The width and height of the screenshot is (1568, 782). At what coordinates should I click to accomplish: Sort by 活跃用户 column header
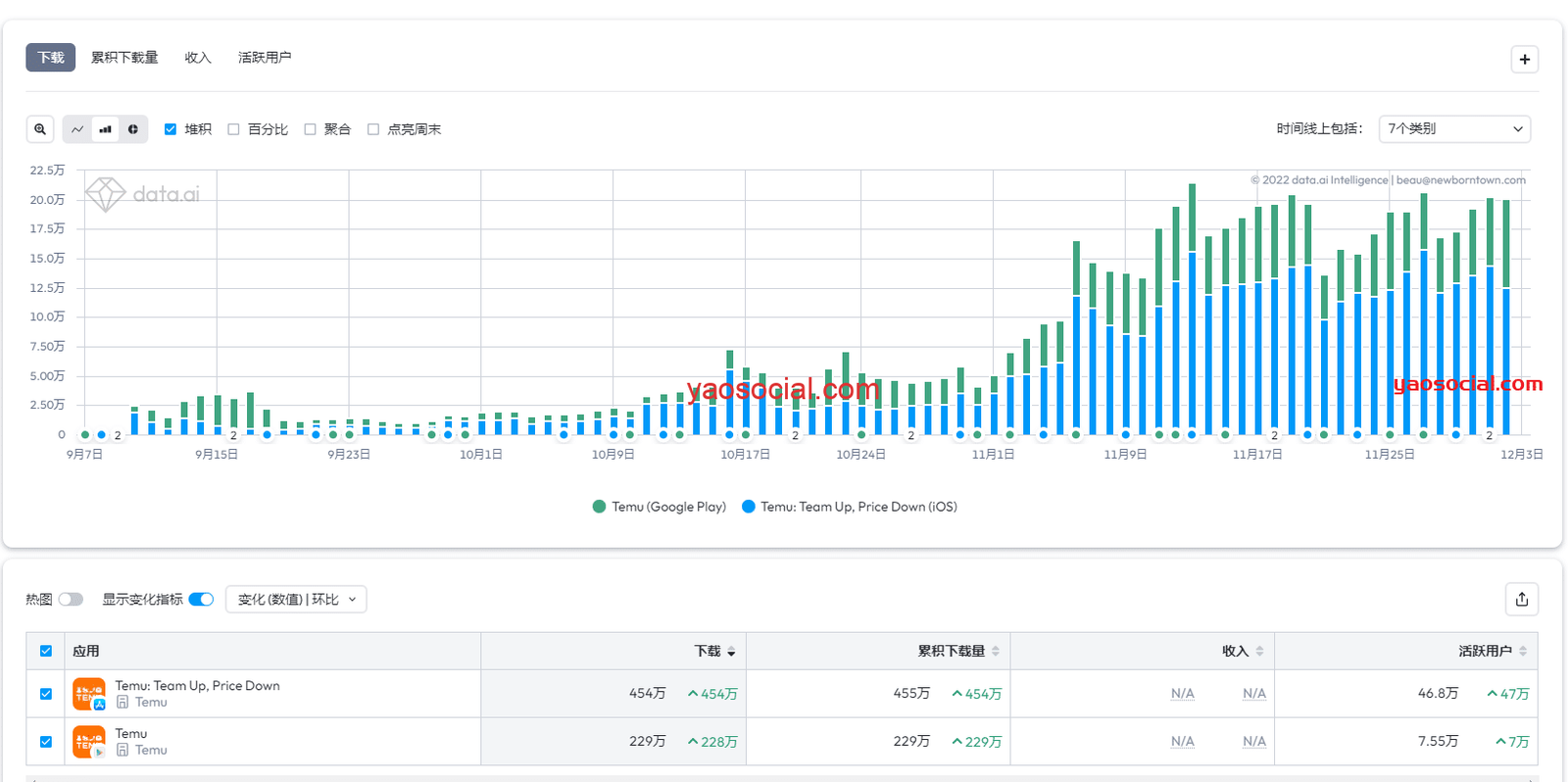click(1485, 652)
